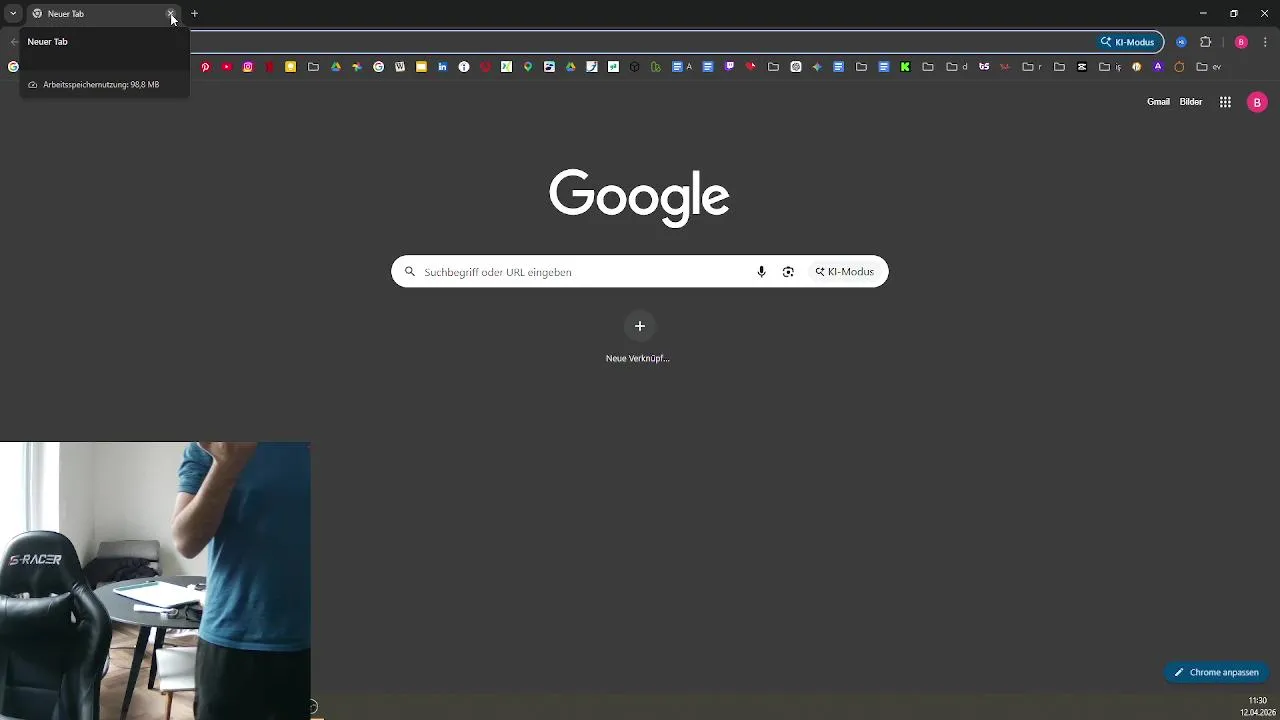Open the Google Photos pinwheel bookmark

coord(357,67)
